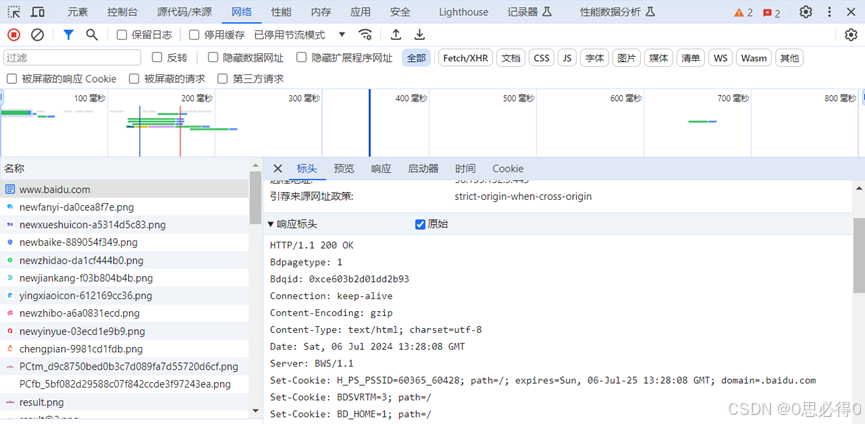Filter requests by WS
The image size is (865, 424).
tap(720, 58)
